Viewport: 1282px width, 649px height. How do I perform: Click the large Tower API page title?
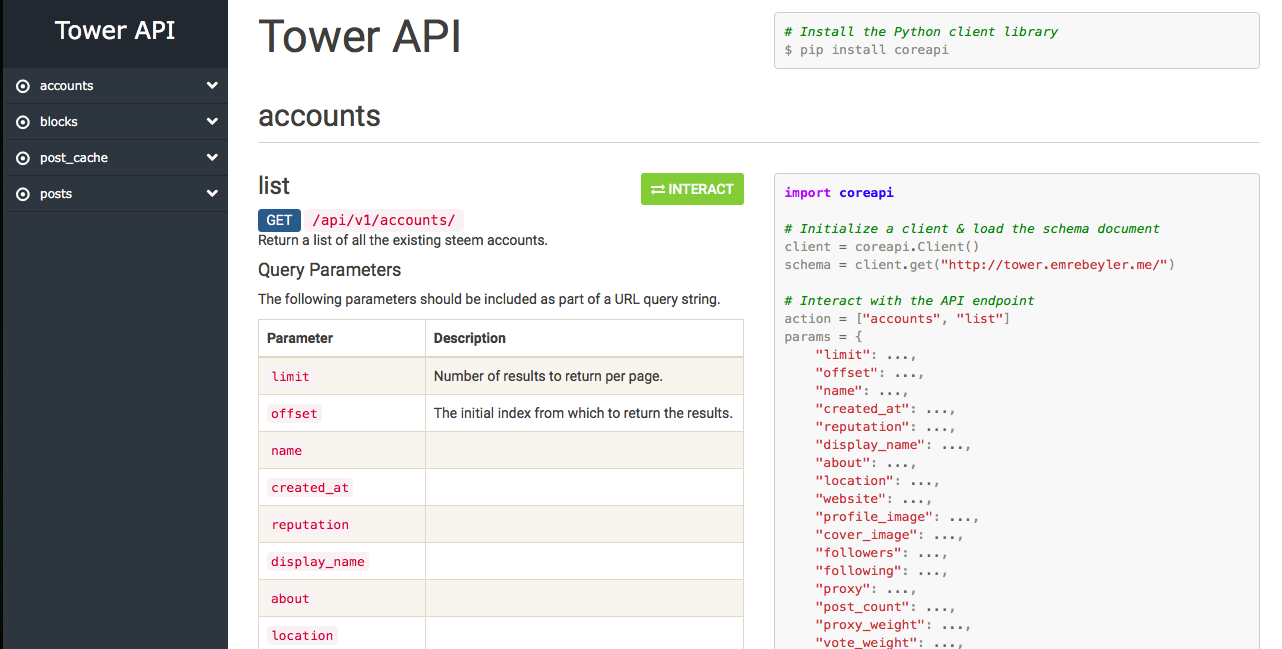click(360, 37)
